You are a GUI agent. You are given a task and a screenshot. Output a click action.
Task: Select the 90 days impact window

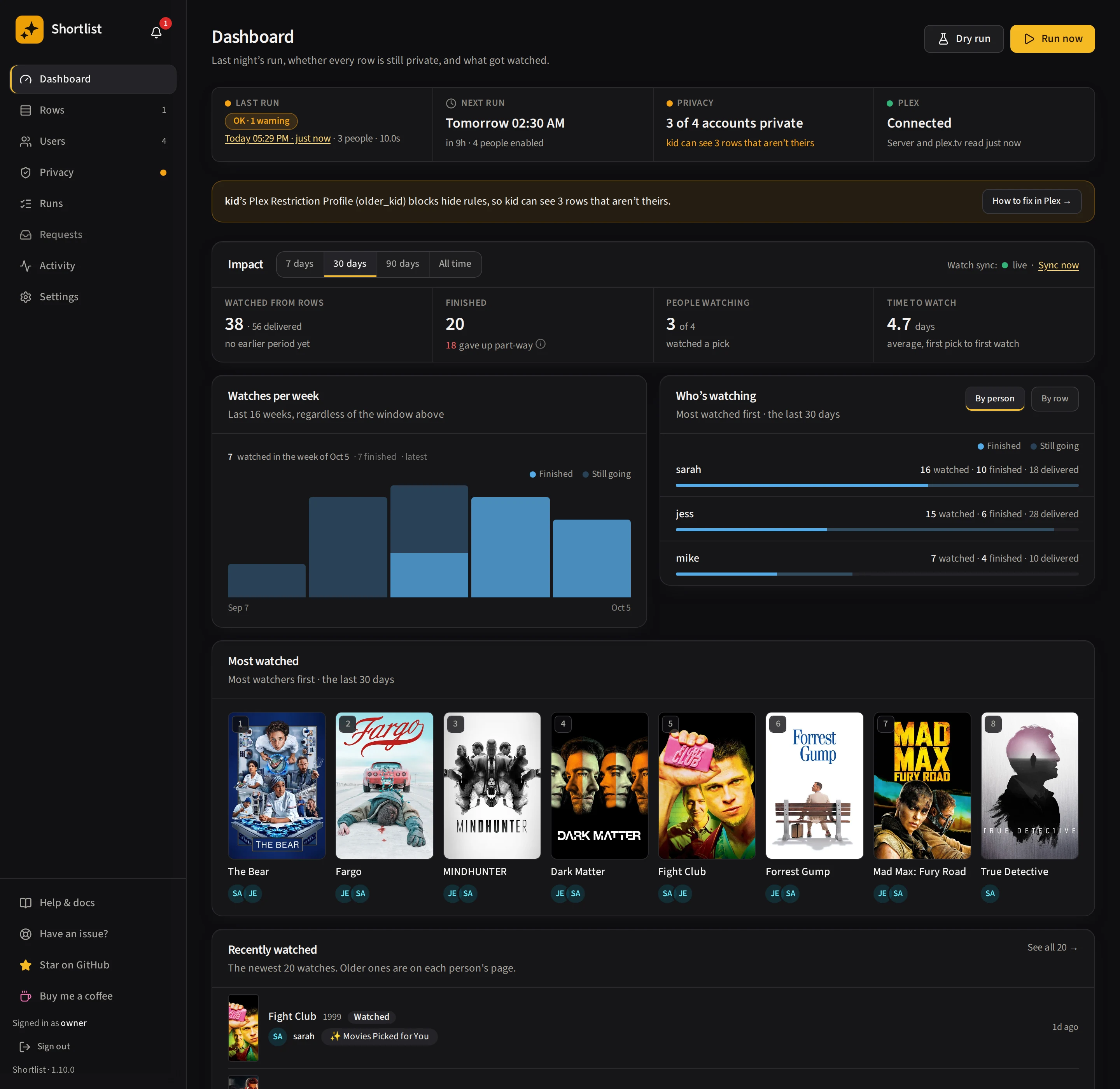click(403, 264)
